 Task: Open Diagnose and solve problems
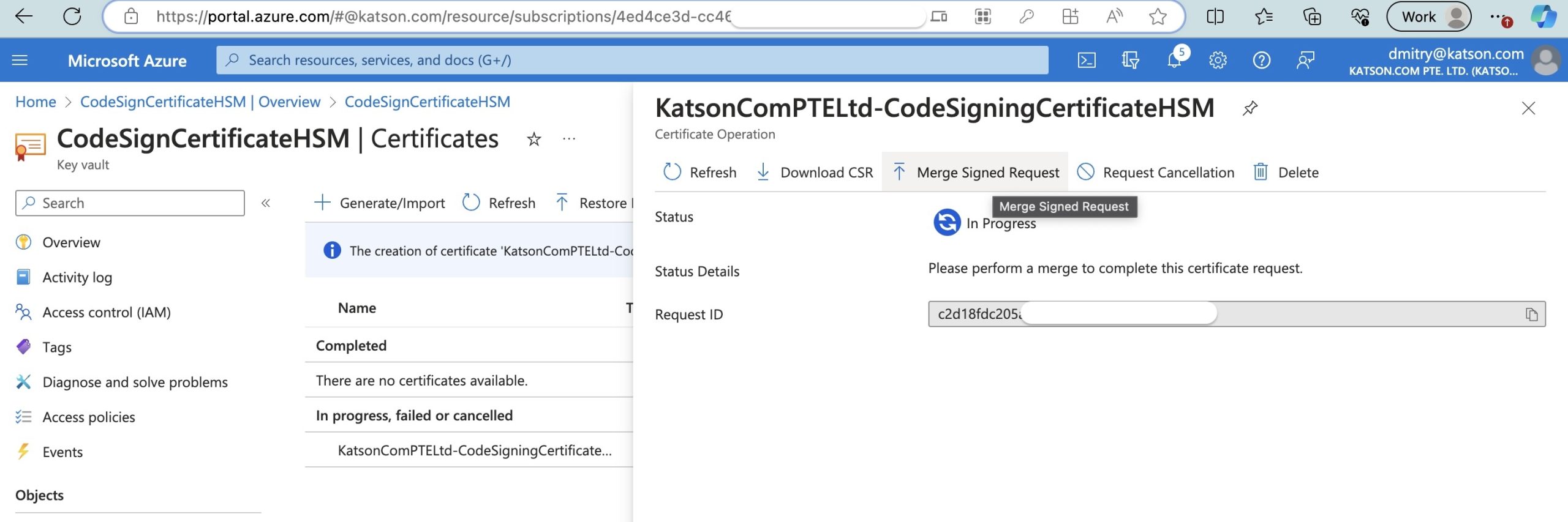click(x=135, y=382)
